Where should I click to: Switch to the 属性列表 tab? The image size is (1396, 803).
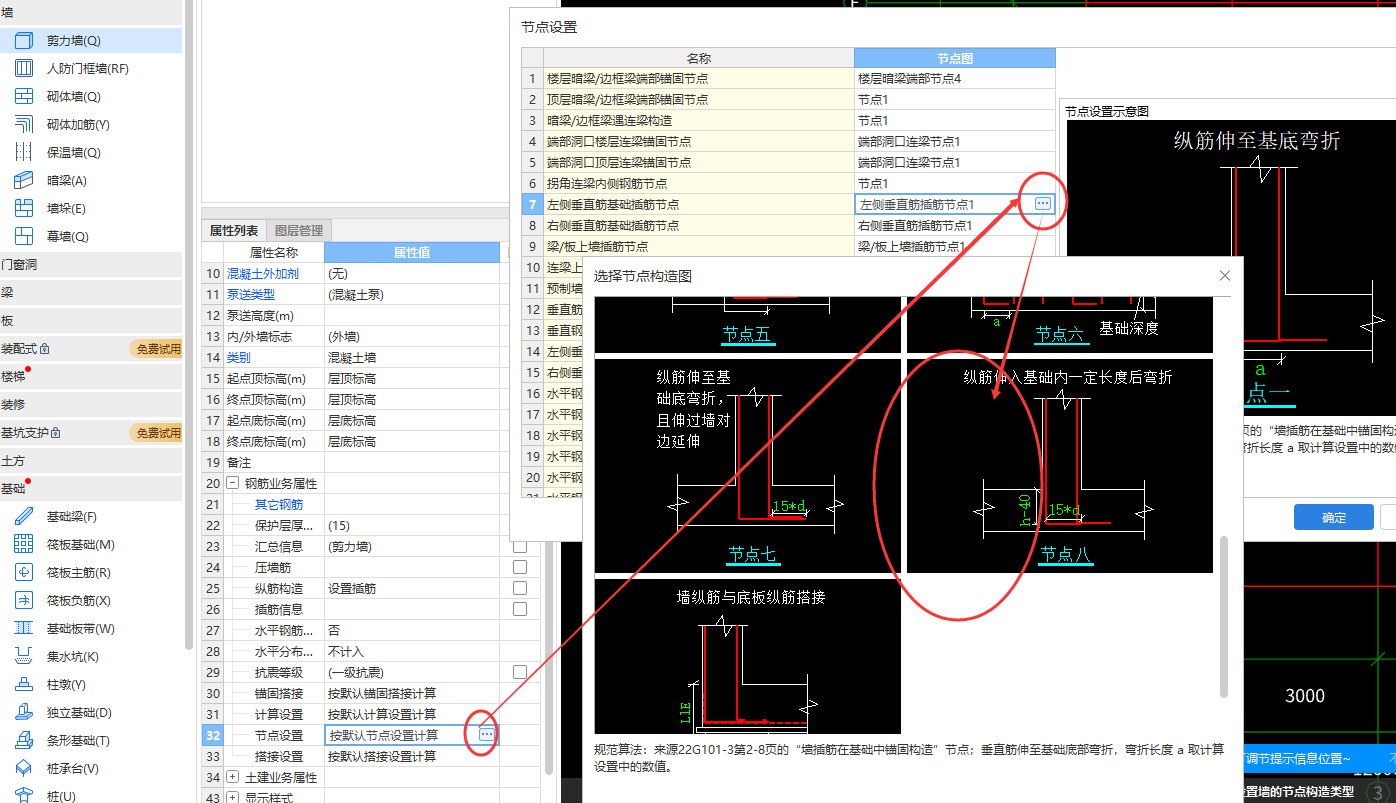(233, 231)
